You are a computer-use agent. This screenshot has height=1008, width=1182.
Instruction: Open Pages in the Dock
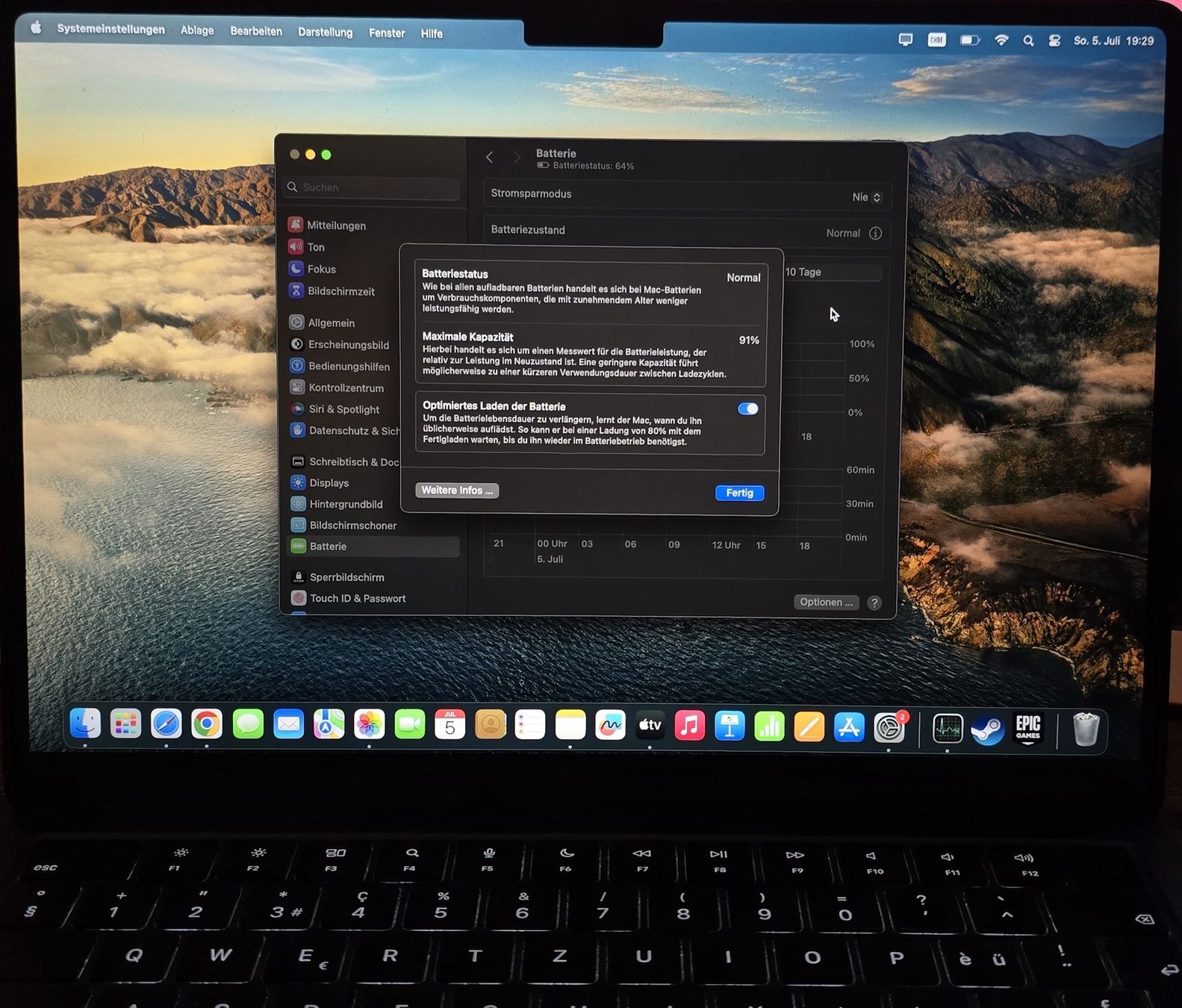tap(809, 727)
